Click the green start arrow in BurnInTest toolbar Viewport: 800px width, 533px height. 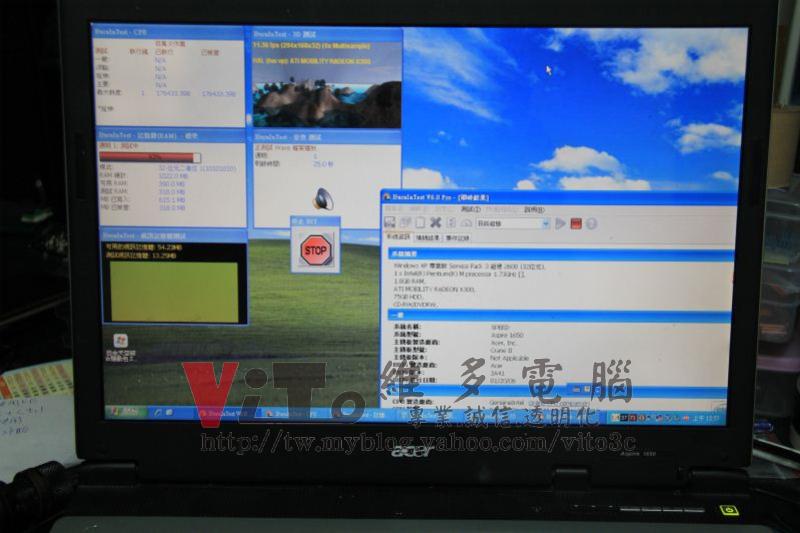coord(560,223)
